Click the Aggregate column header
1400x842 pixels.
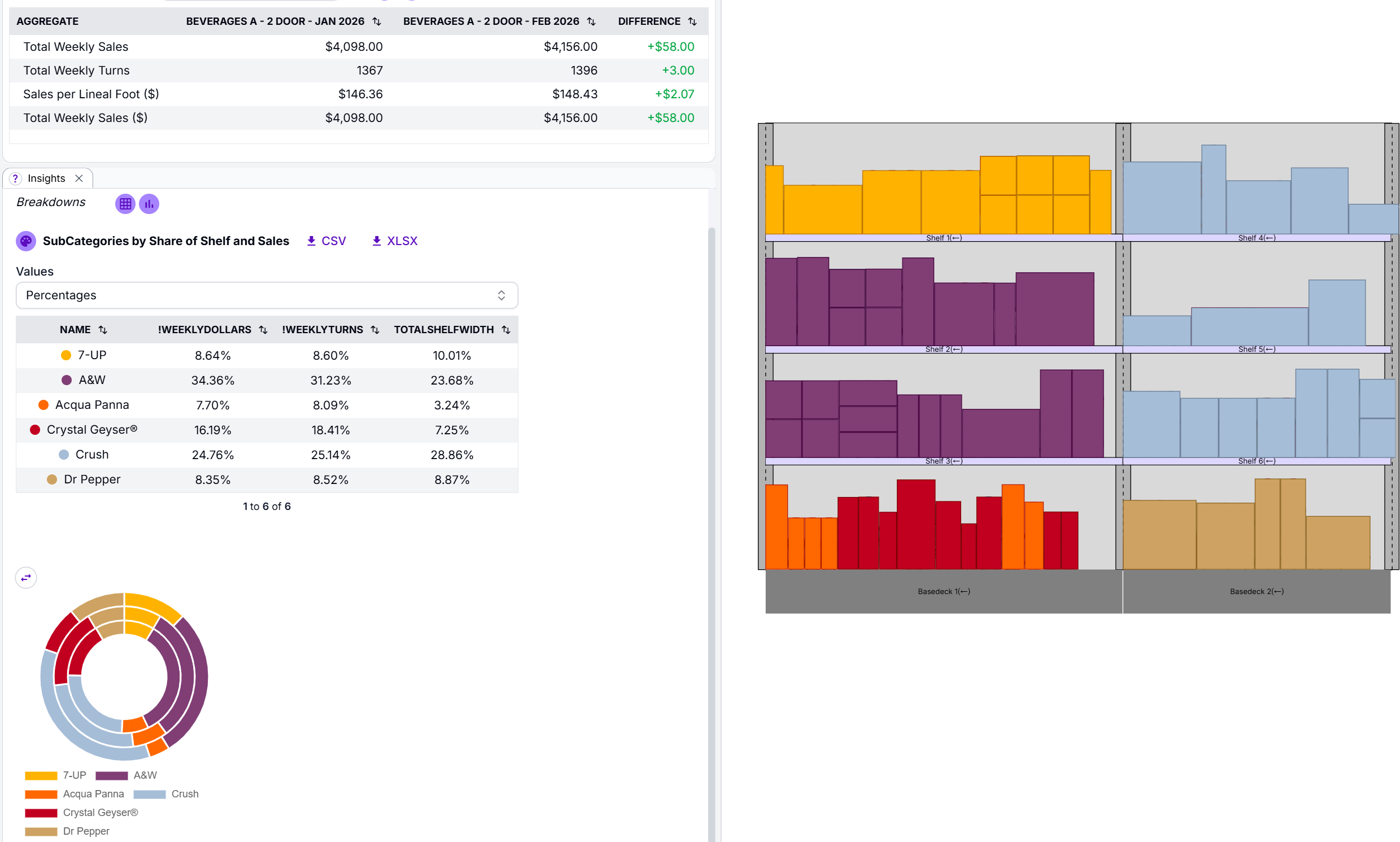click(x=47, y=21)
